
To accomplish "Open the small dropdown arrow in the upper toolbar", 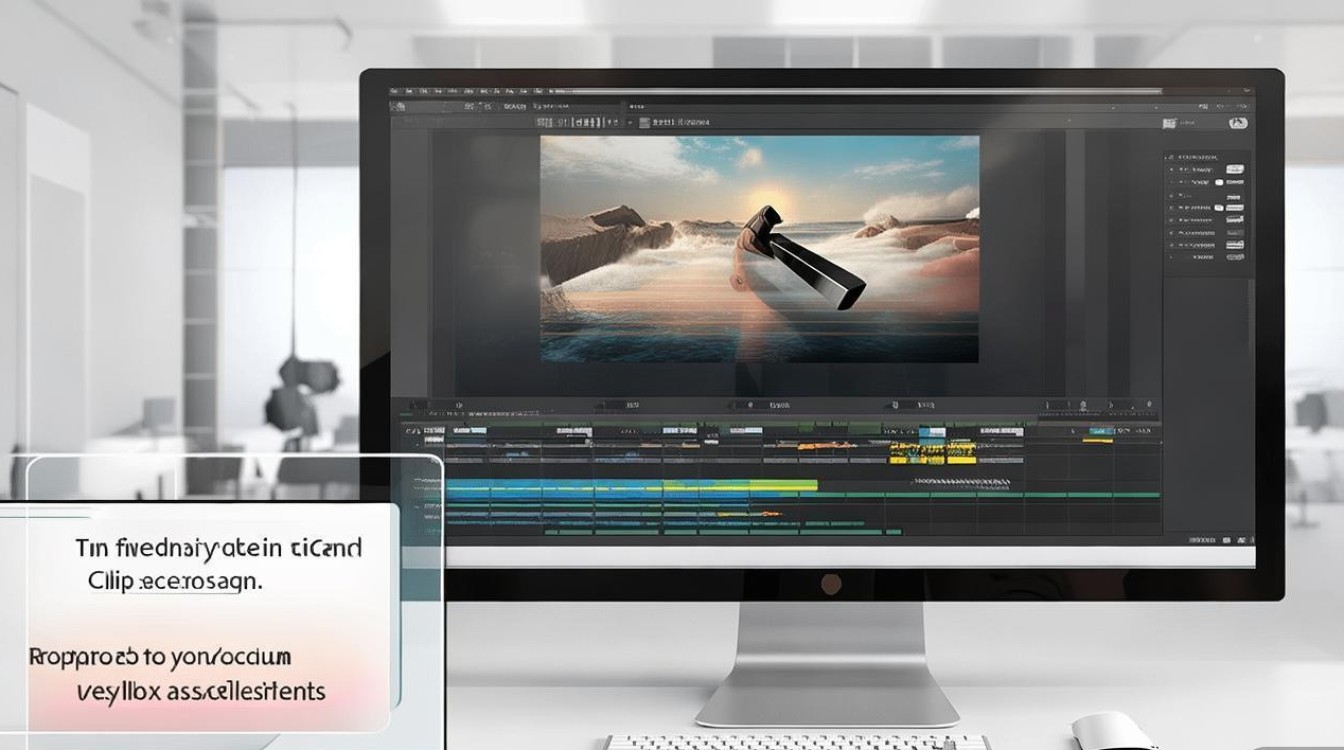I will point(630,122).
